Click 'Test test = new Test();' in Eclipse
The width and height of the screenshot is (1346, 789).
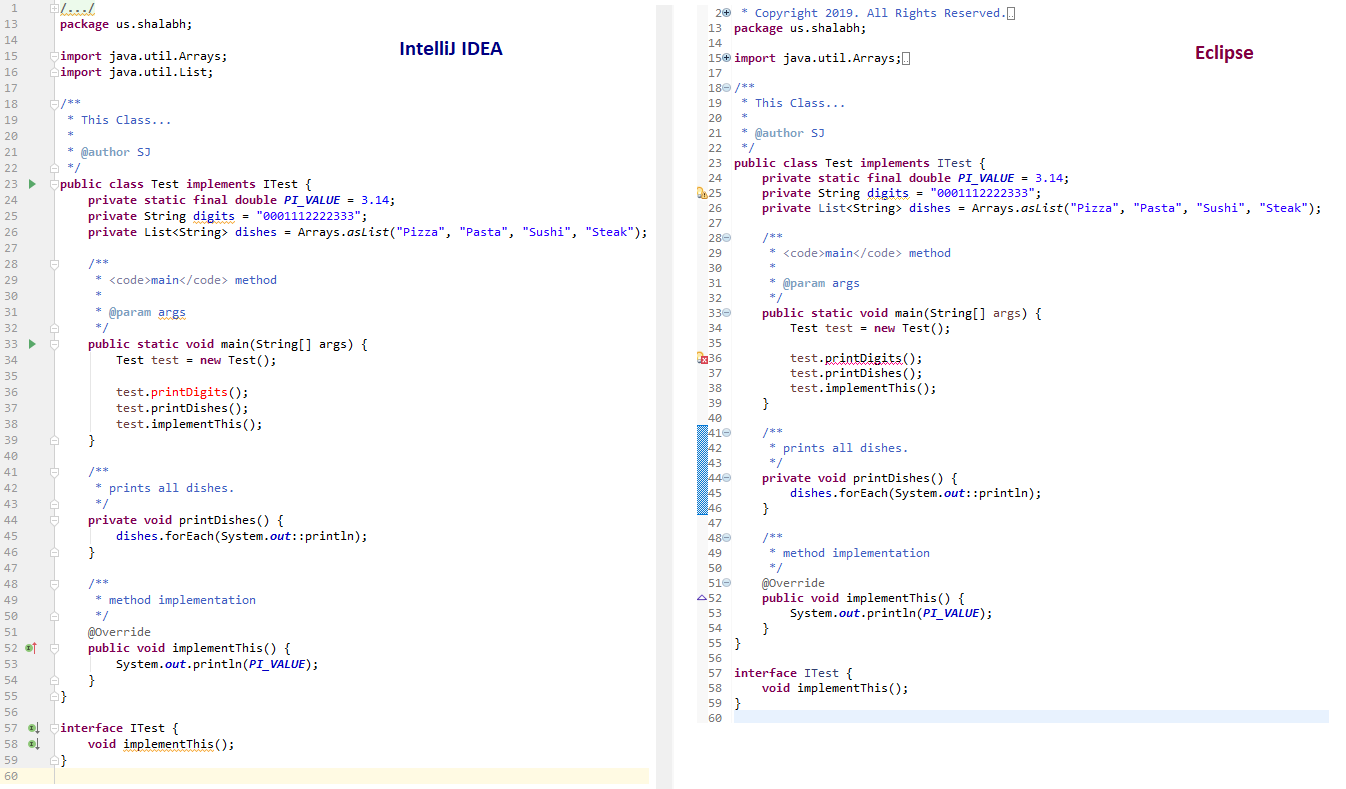870,328
